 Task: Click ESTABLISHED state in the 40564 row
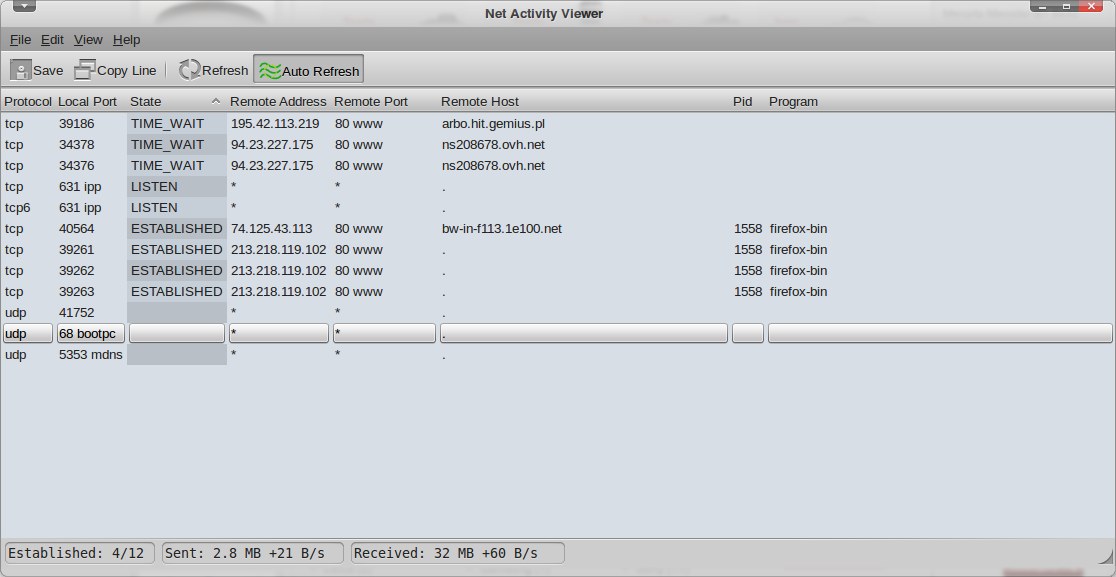pyautogui.click(x=177, y=228)
